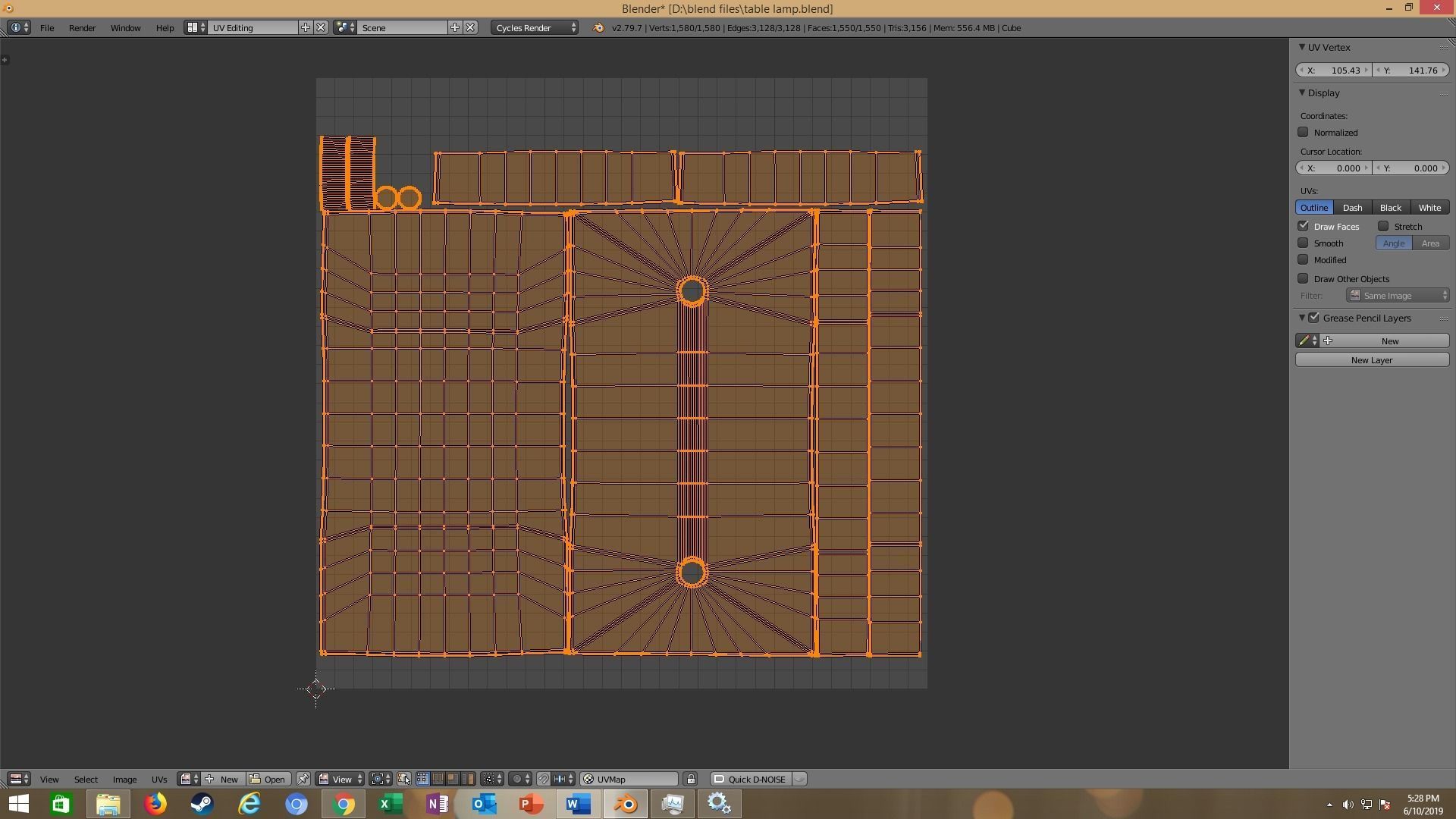
Task: Select UV island selection mode
Action: pos(468,779)
